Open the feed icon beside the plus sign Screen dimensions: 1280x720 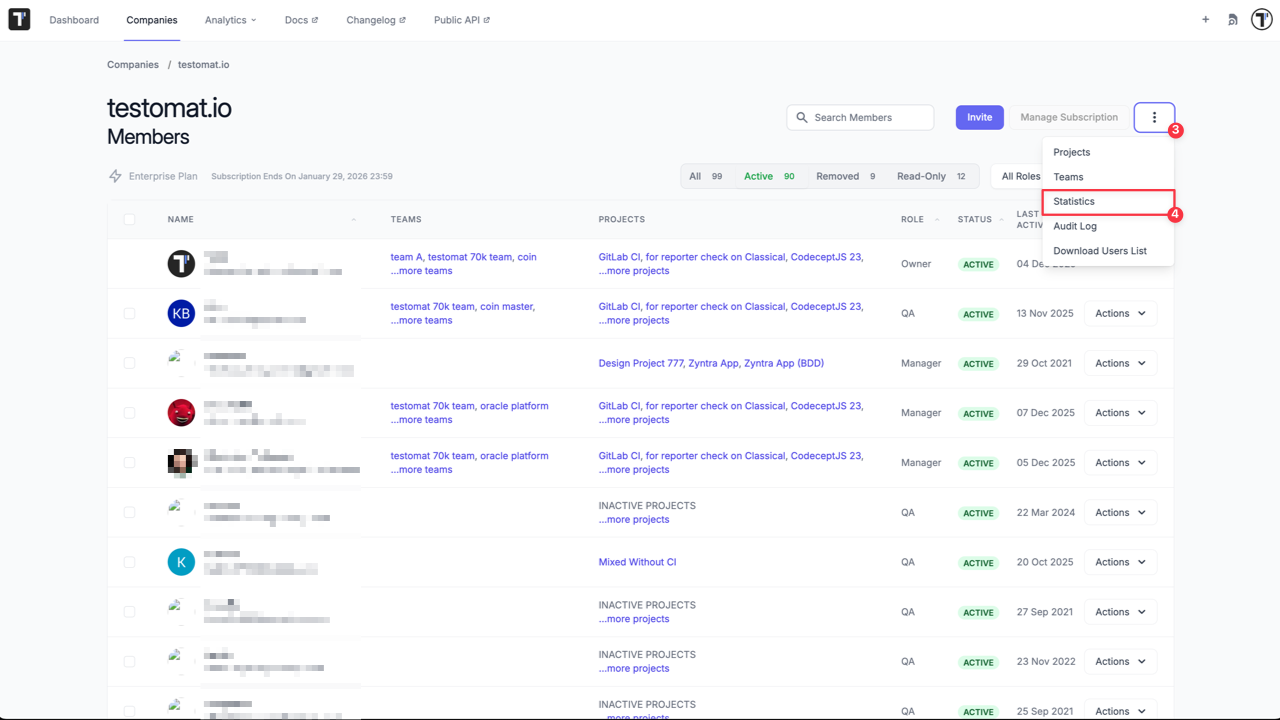click(x=1232, y=19)
